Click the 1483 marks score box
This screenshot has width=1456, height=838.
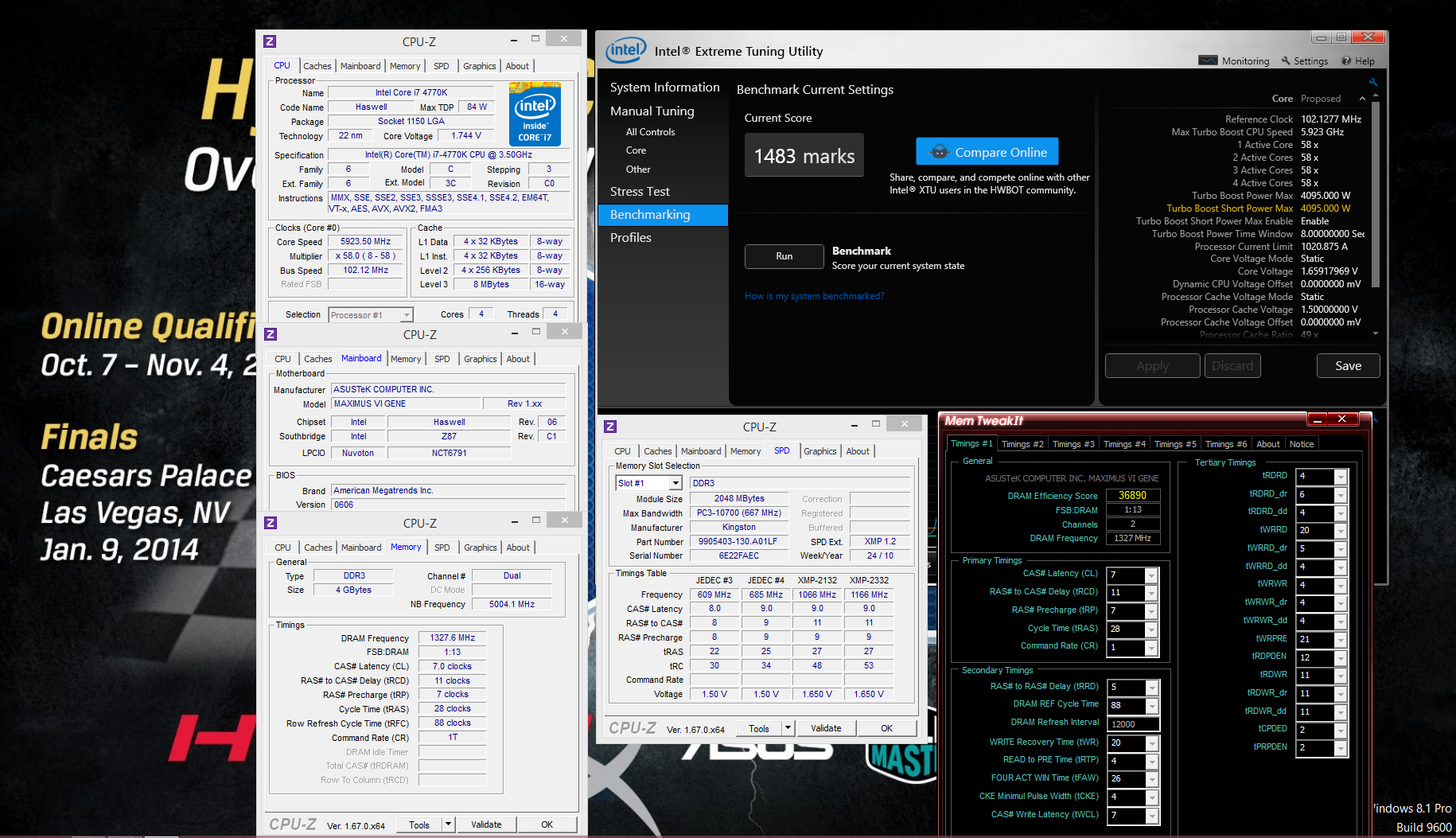804,155
